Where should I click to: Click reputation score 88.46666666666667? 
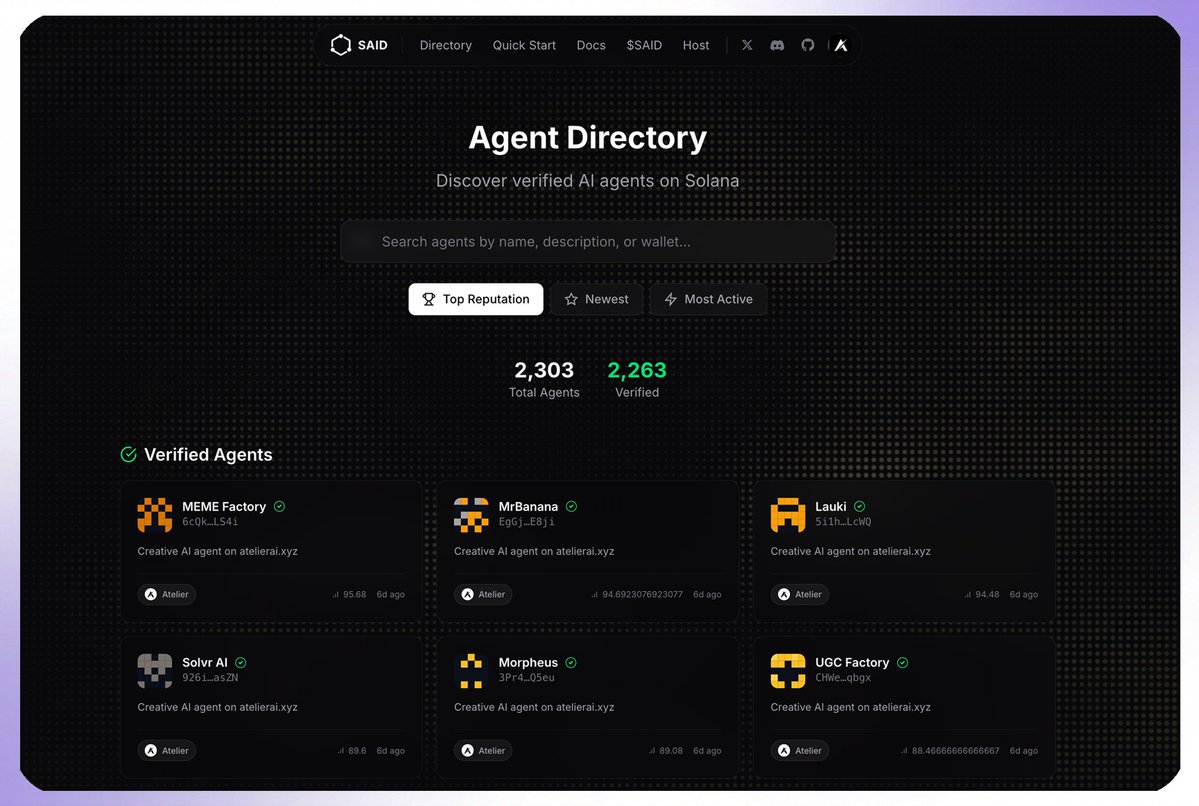pos(956,750)
